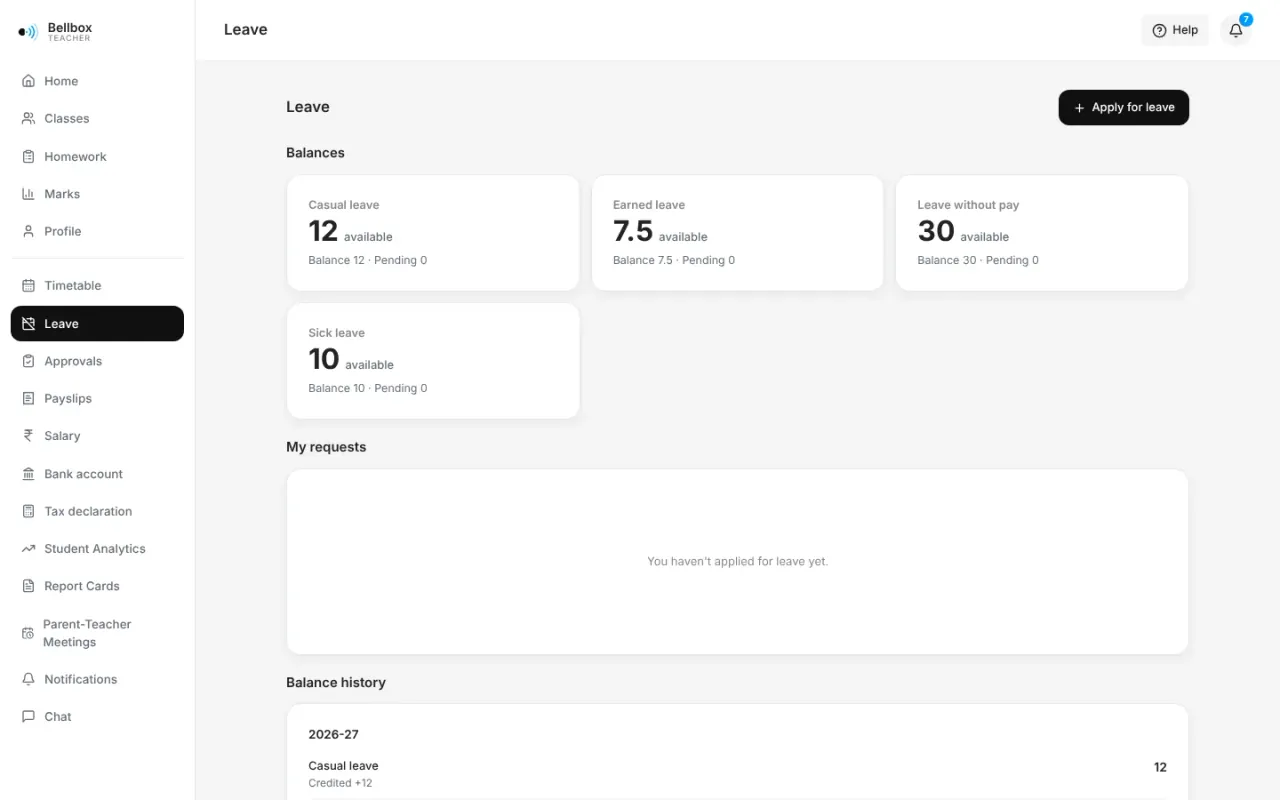Viewport: 1280px width, 800px height.
Task: Click the Student Analytics trend icon
Action: (28, 549)
